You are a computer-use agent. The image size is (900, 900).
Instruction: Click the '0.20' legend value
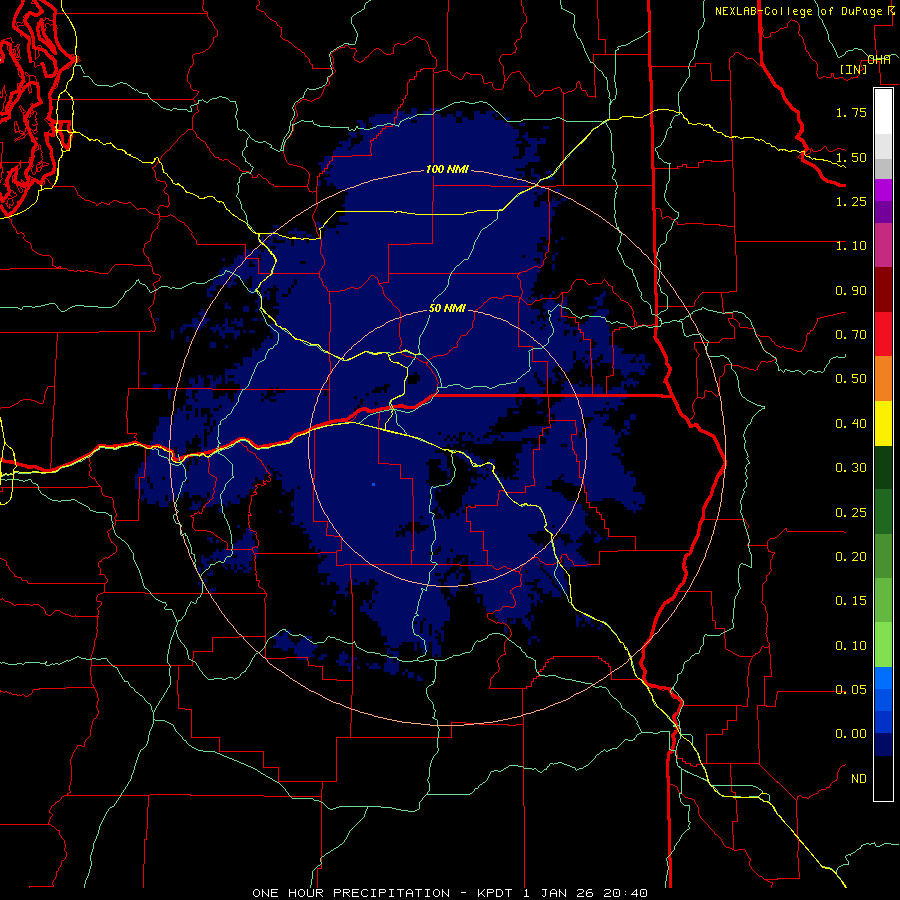[851, 557]
